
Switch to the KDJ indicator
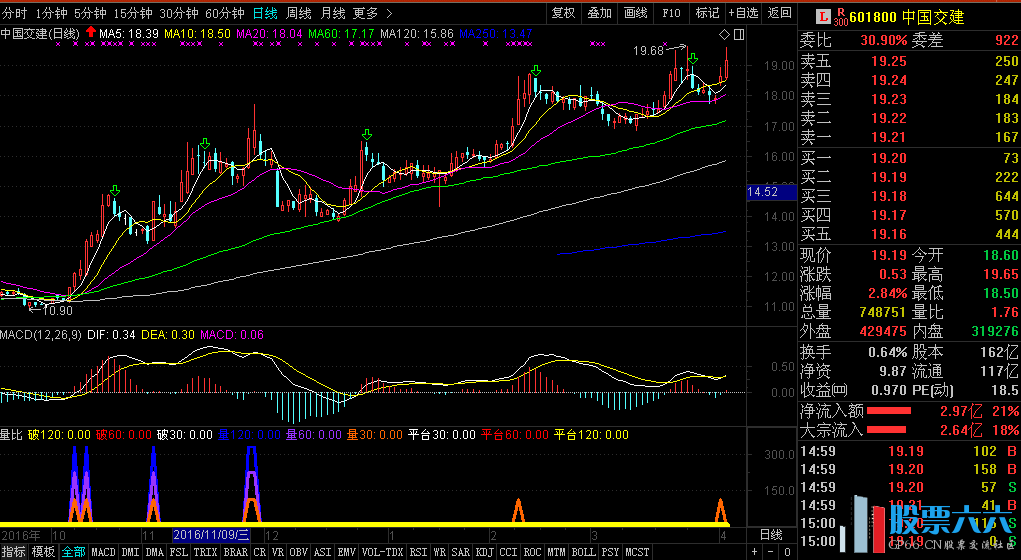(x=485, y=552)
